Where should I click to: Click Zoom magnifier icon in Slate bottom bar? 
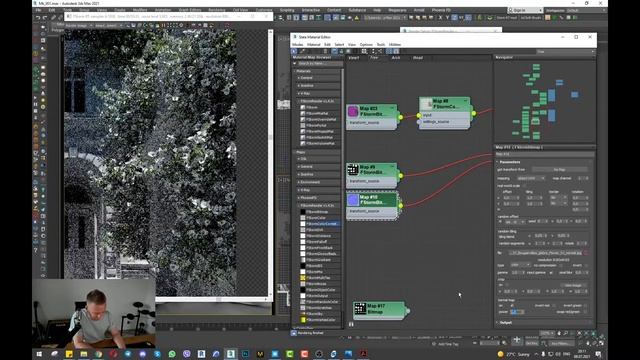[x=566, y=333]
